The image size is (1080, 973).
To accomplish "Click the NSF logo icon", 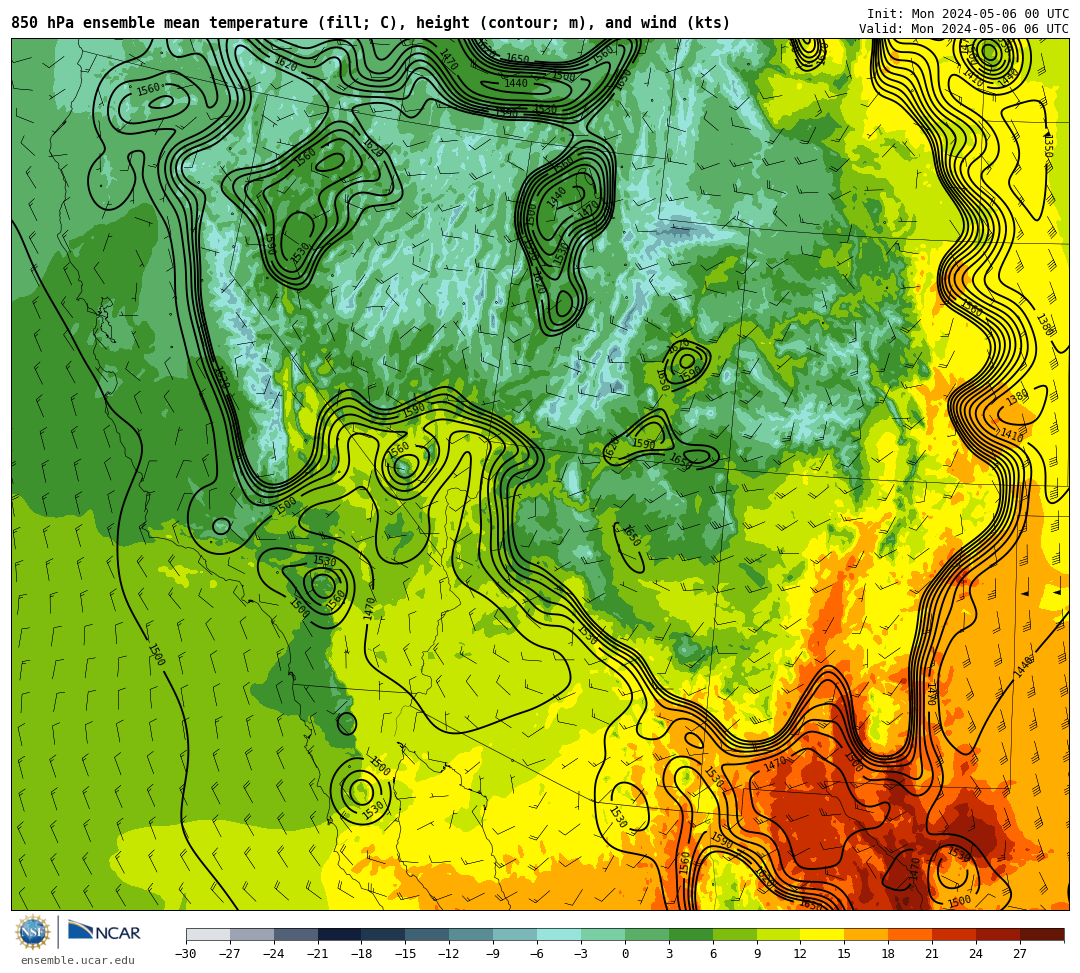I will click(32, 932).
